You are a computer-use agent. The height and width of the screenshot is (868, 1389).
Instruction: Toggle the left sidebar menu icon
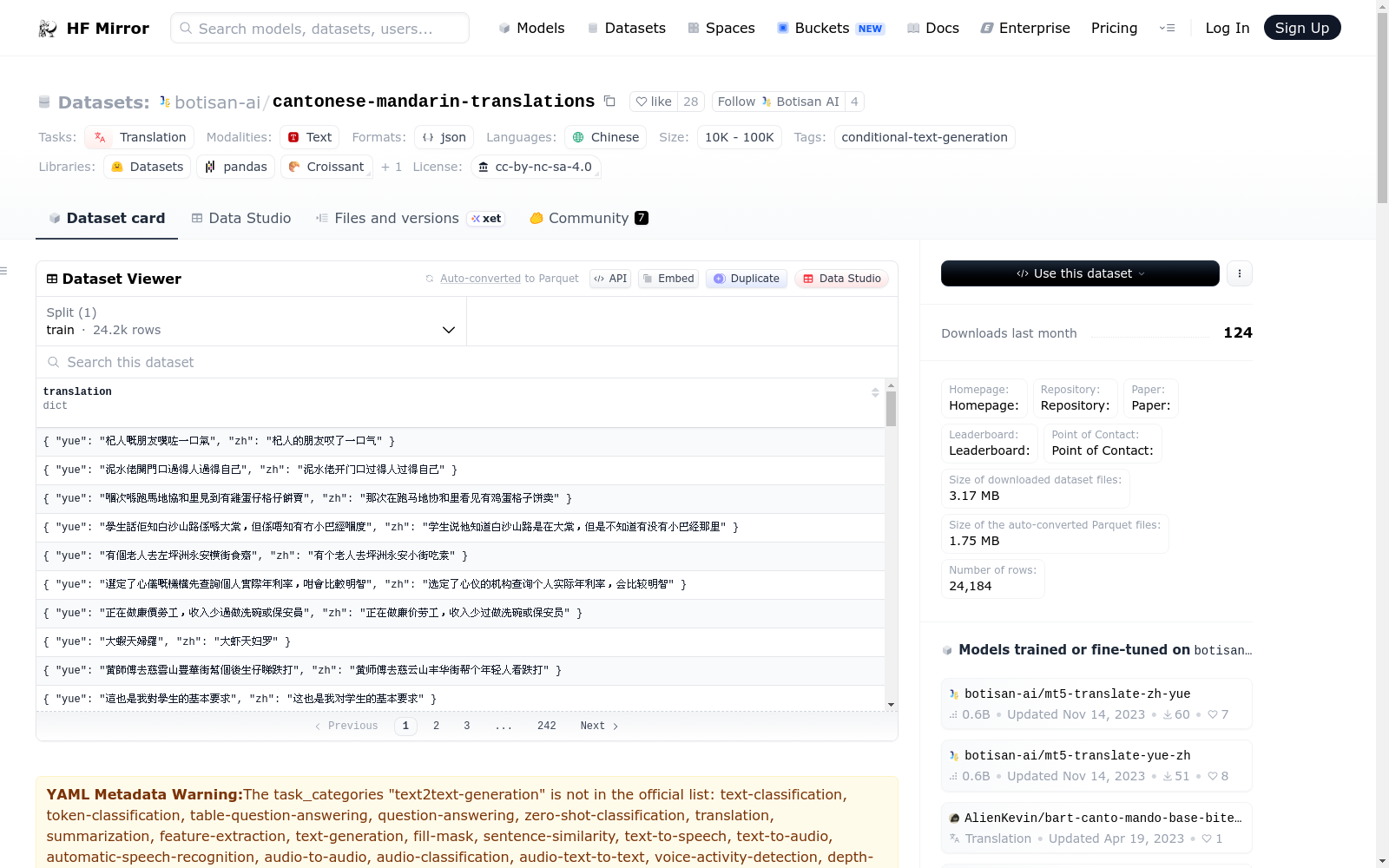click(x=4, y=271)
